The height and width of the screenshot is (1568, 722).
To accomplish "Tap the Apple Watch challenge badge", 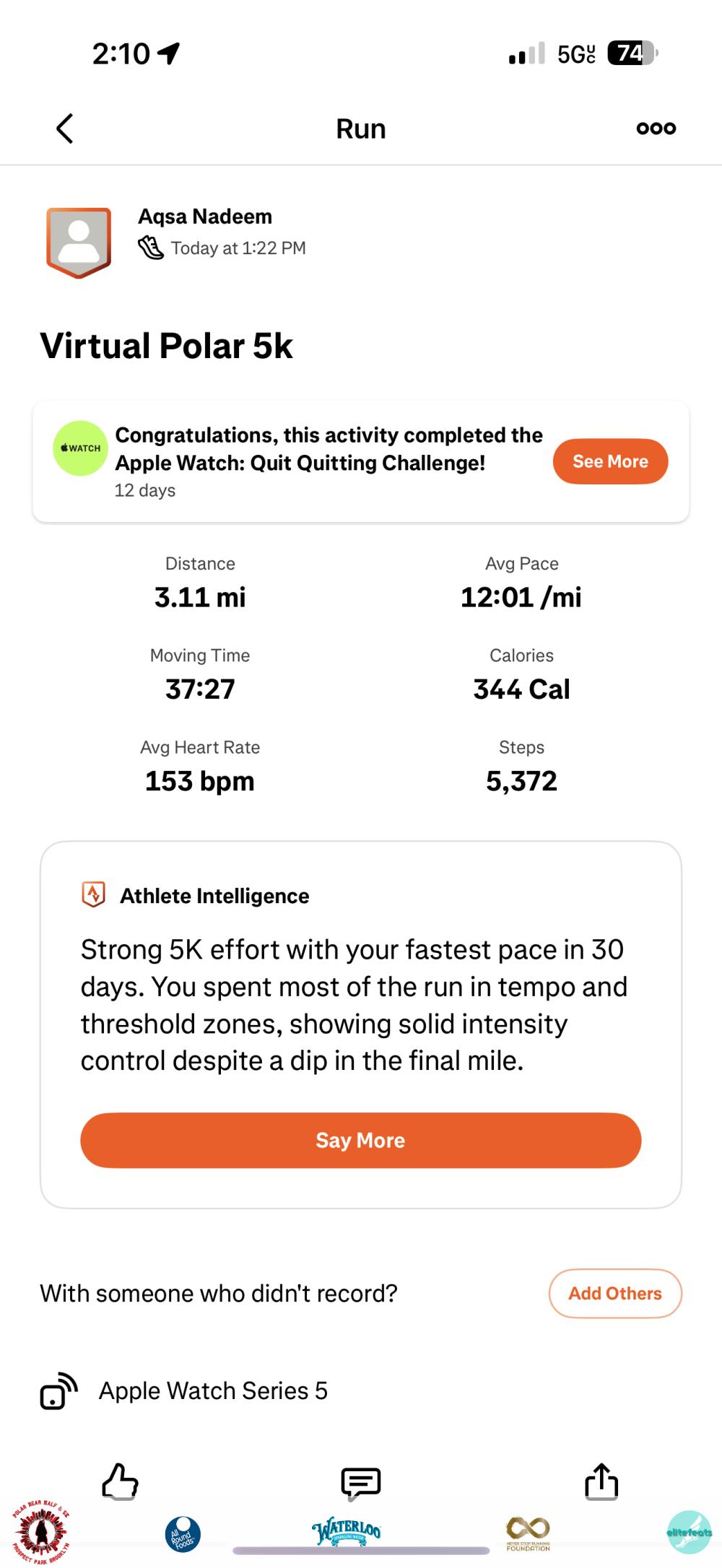I will point(80,448).
